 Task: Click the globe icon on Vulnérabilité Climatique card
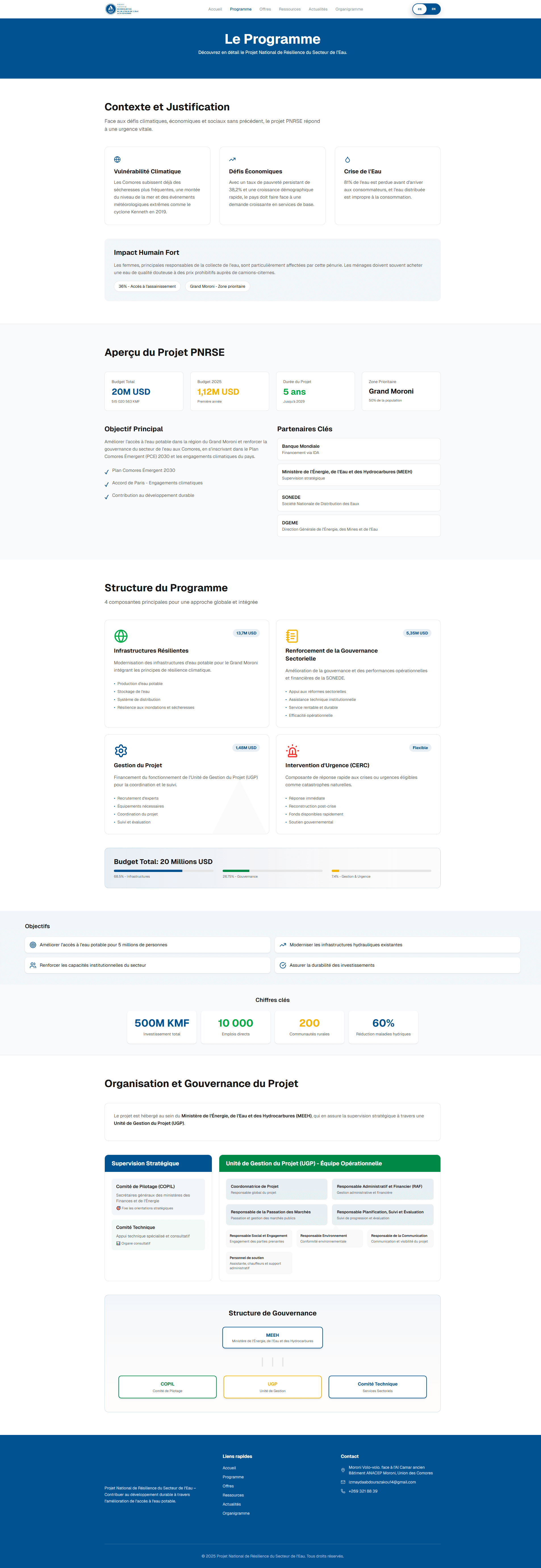click(x=117, y=159)
